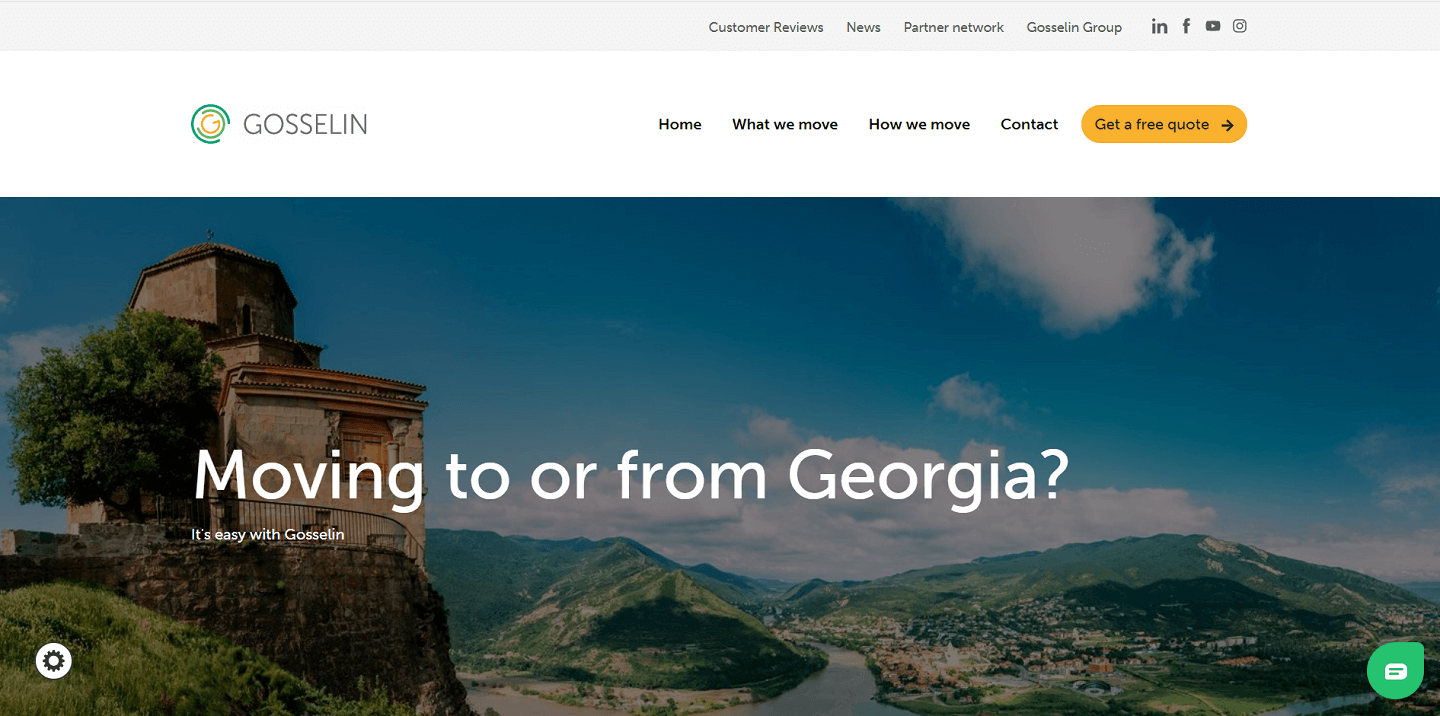1440x716 pixels.
Task: Open the Partner network link
Action: coord(953,27)
